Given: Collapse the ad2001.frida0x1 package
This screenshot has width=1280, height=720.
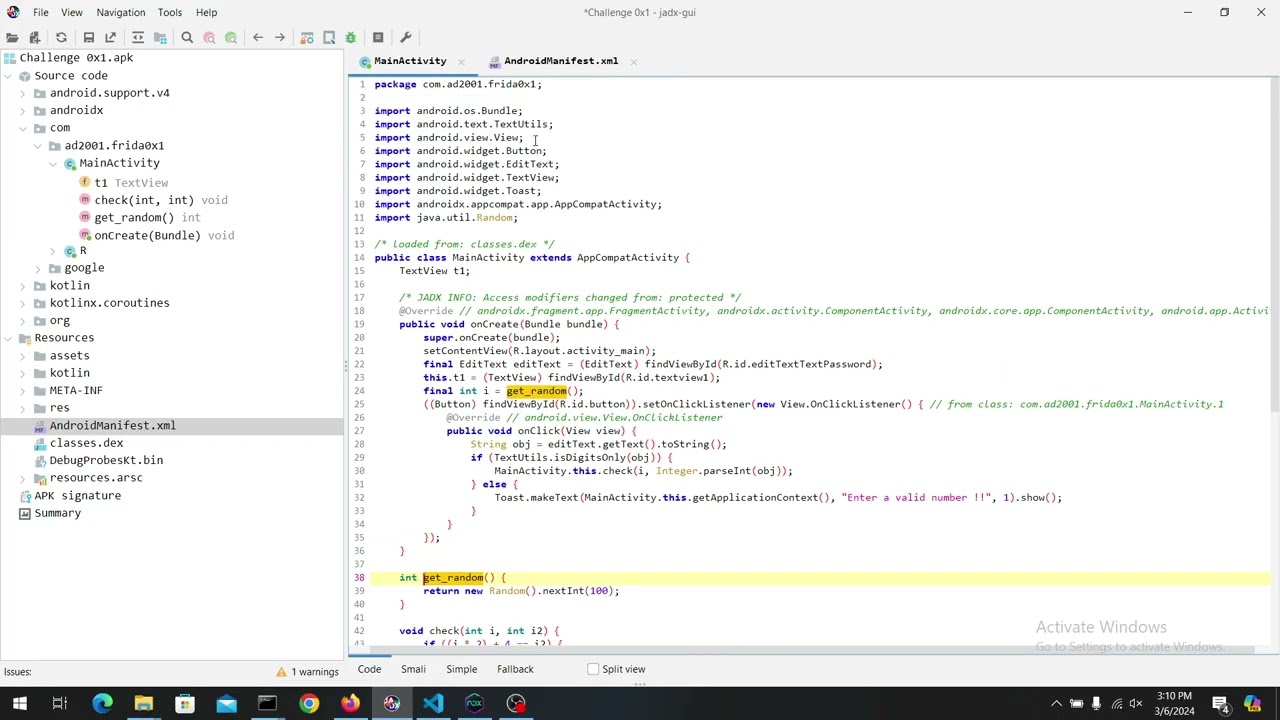Looking at the screenshot, I should point(38,146).
